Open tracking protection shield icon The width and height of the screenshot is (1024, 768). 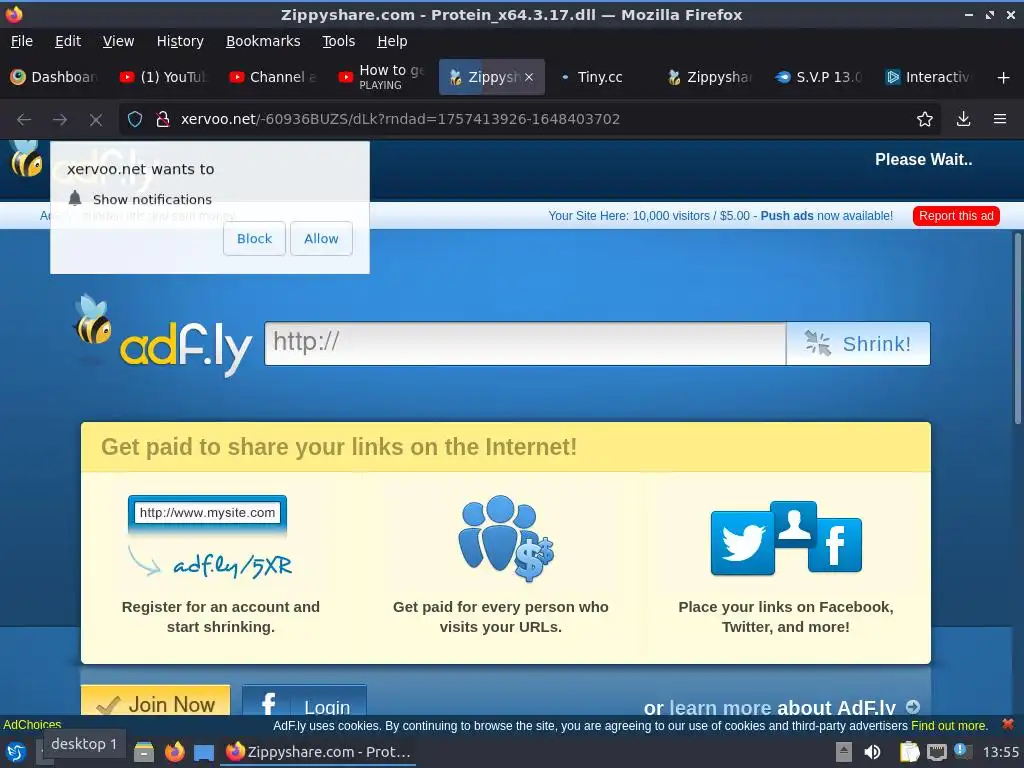coord(135,119)
